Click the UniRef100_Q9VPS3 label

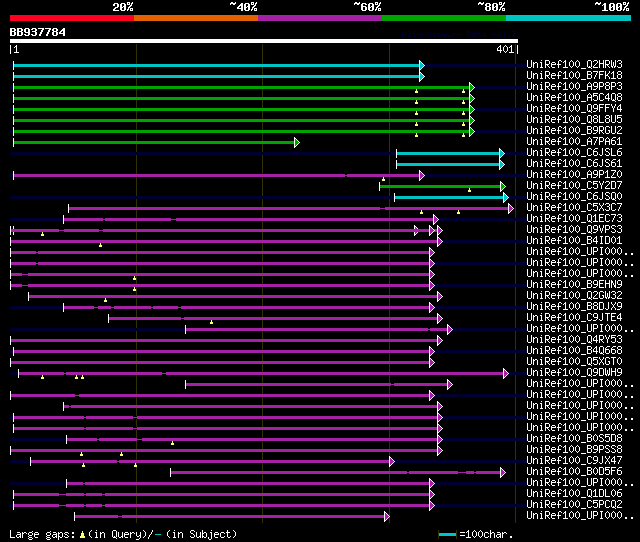(x=574, y=230)
